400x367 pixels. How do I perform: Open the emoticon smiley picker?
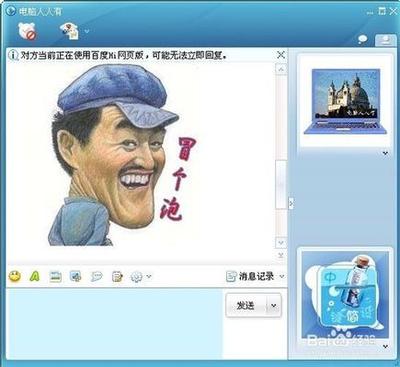[14, 276]
